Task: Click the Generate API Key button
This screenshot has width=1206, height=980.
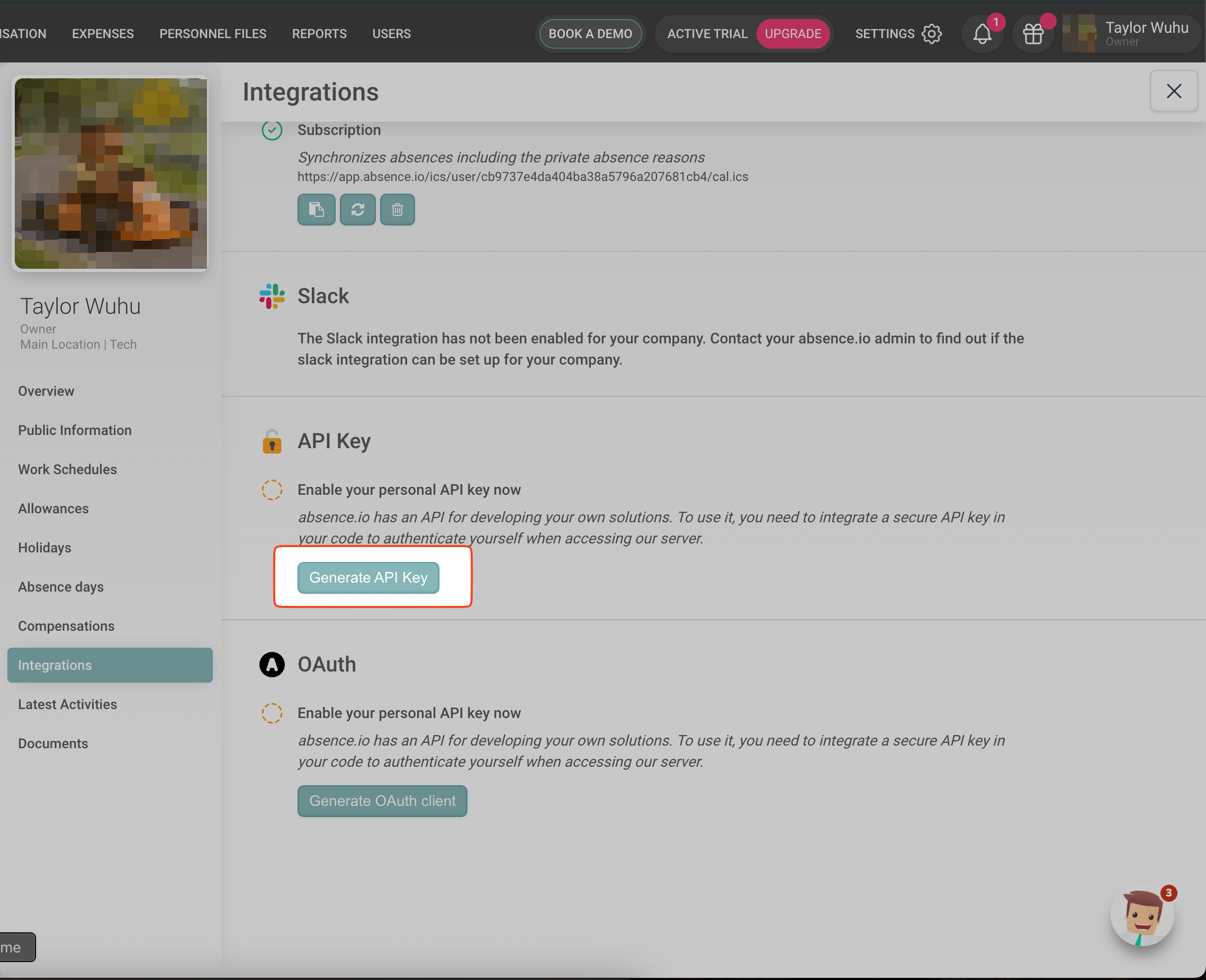Action: 368,577
